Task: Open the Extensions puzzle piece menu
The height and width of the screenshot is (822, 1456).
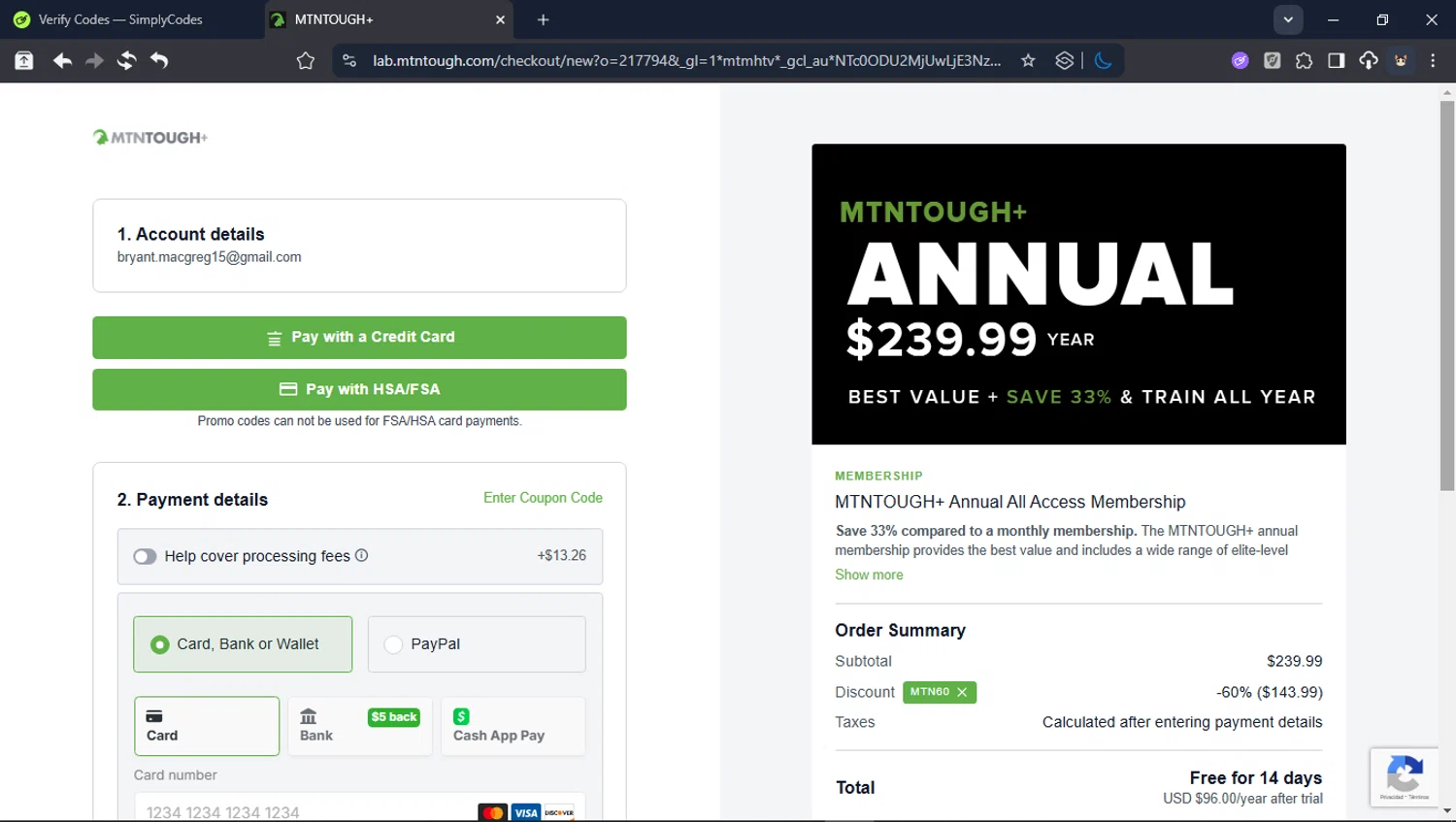Action: (1305, 60)
